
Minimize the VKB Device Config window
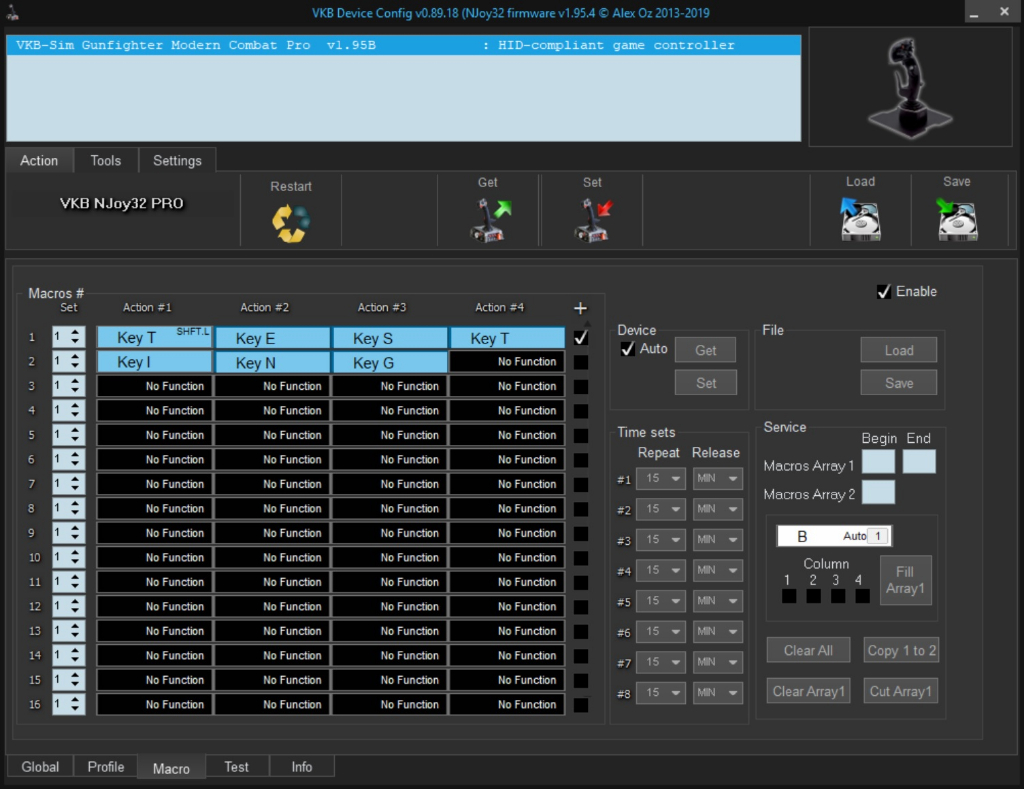[x=974, y=12]
